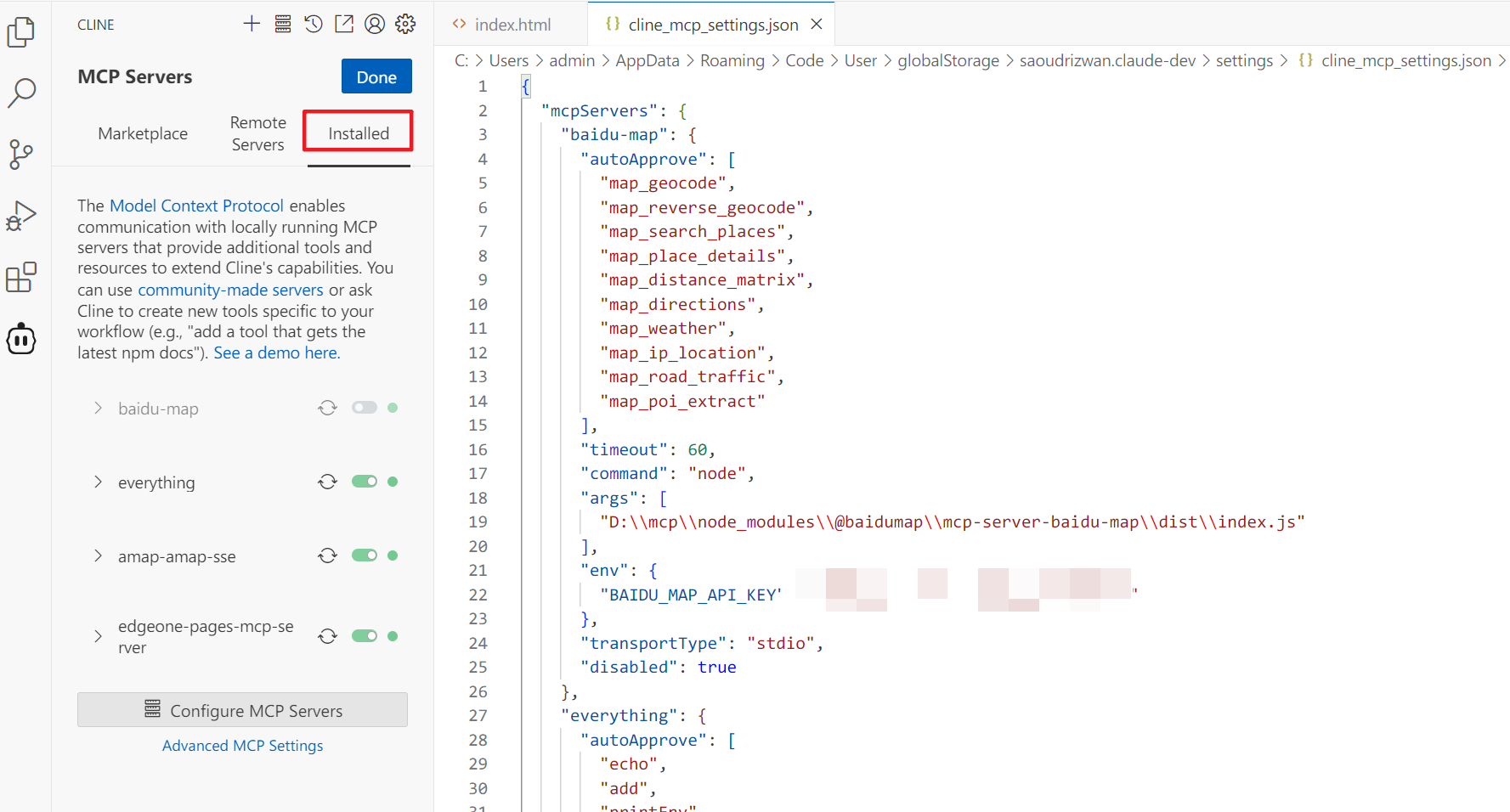Image resolution: width=1510 pixels, height=812 pixels.
Task: Disable the edgeone-pages-mcp-server toggle
Action: (x=365, y=636)
